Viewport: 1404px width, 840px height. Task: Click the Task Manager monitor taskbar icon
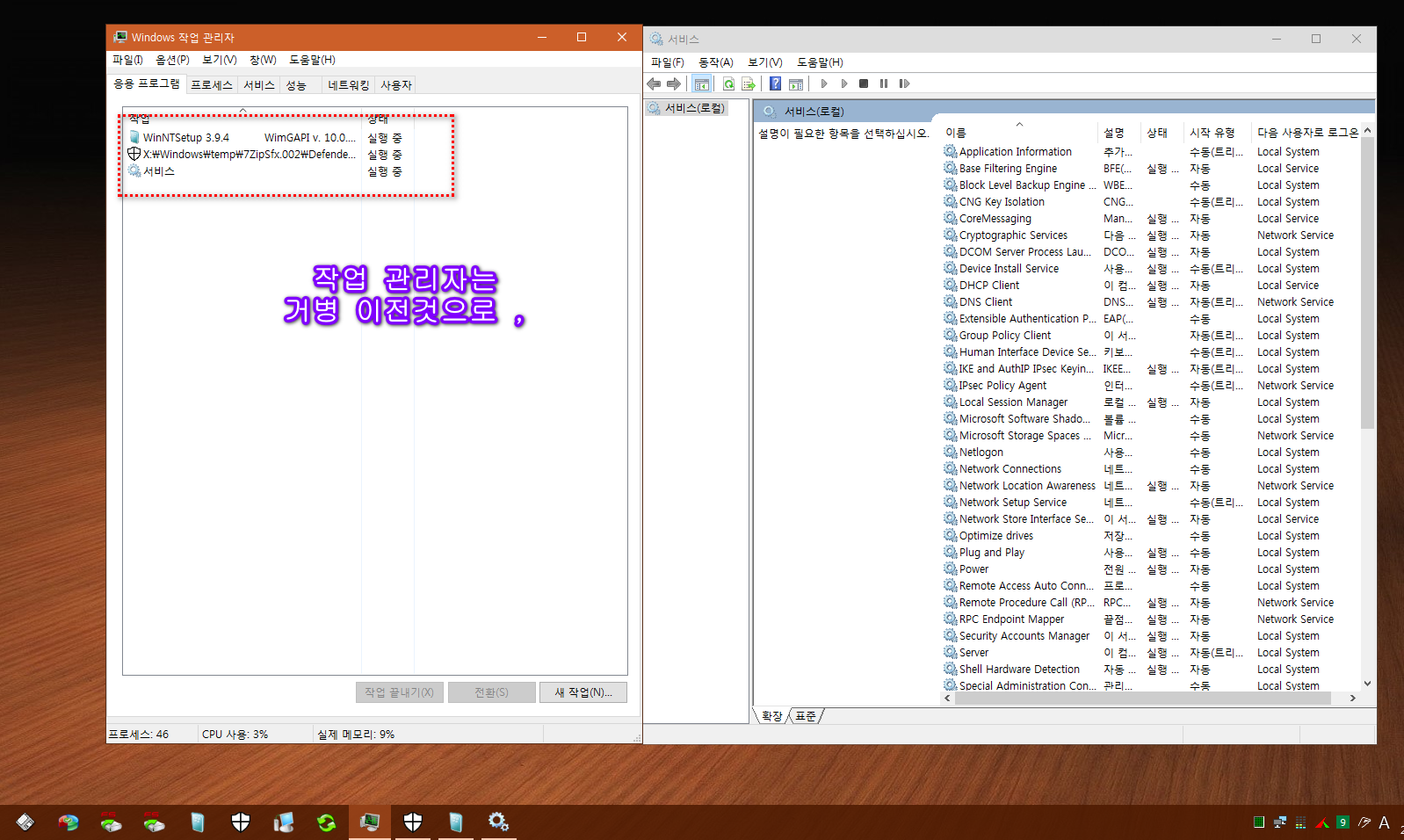pos(370,822)
